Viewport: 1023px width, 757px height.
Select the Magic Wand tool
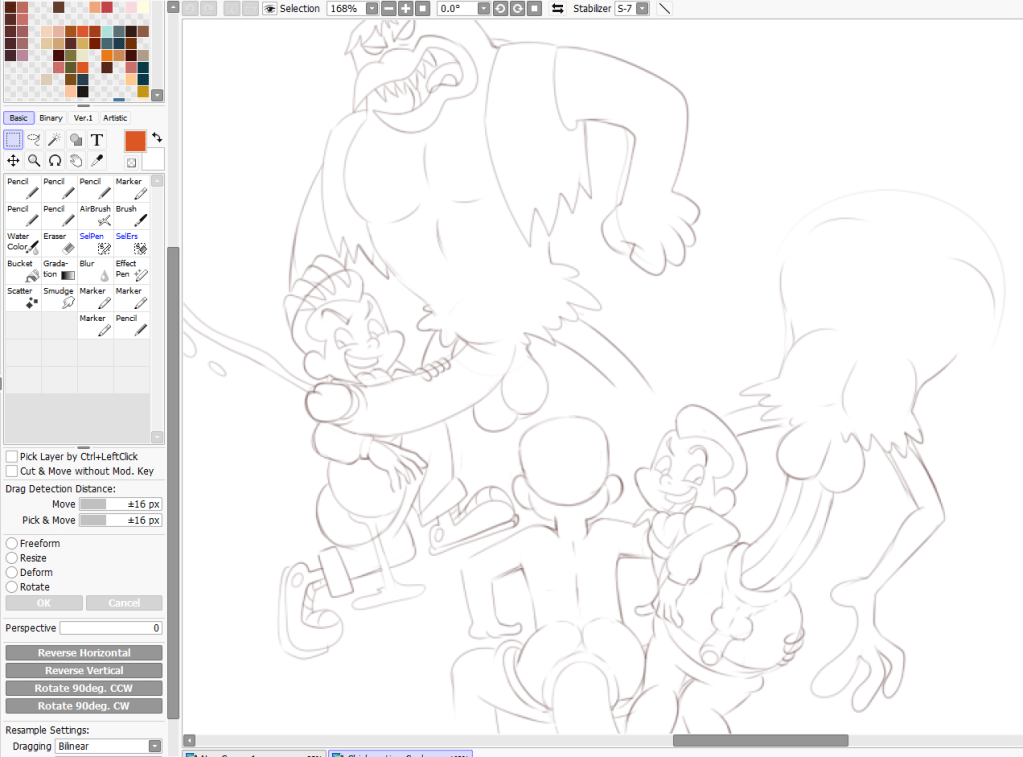55,140
